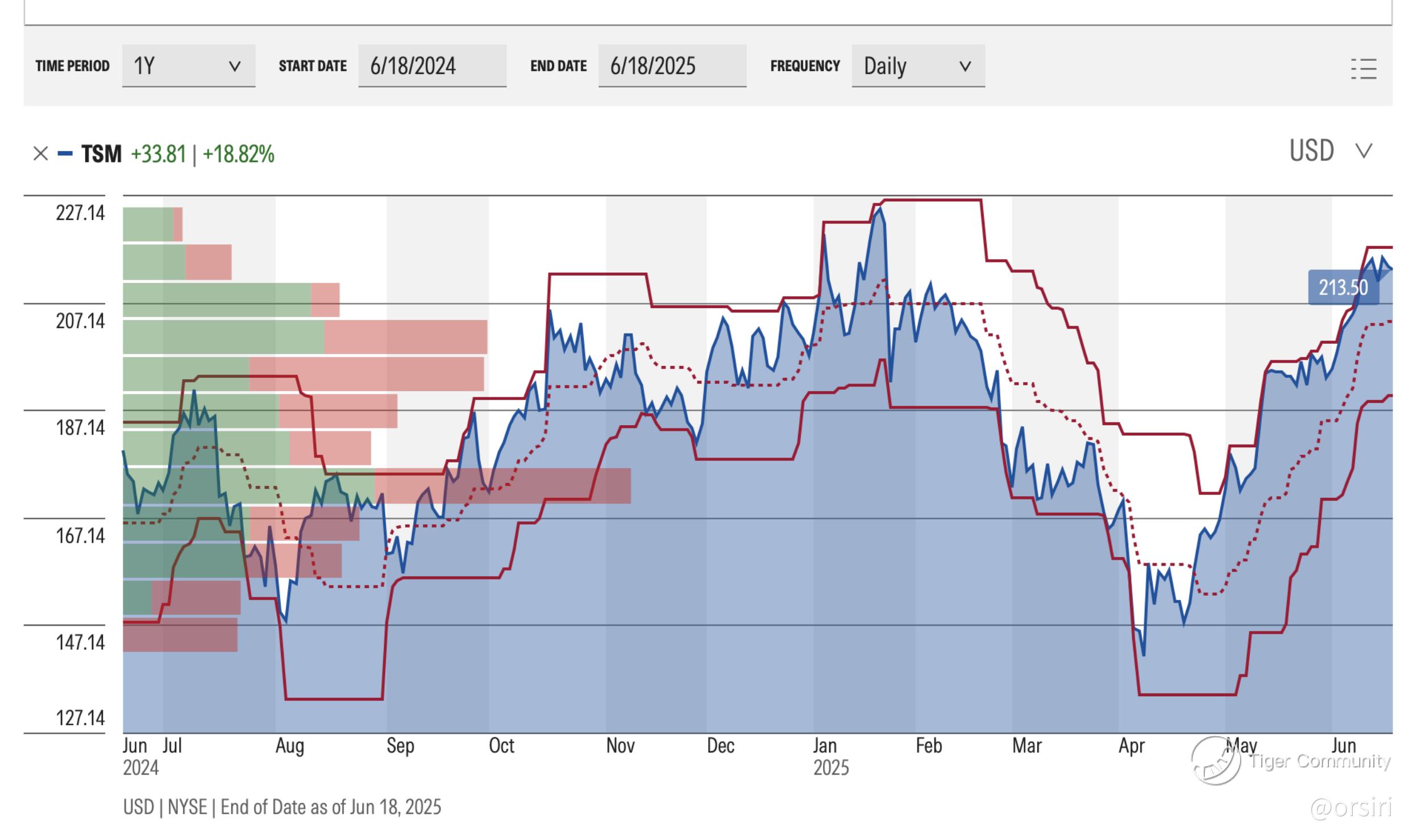Click the Time Period dropdown arrow
The height and width of the screenshot is (840, 1421).
234,66
